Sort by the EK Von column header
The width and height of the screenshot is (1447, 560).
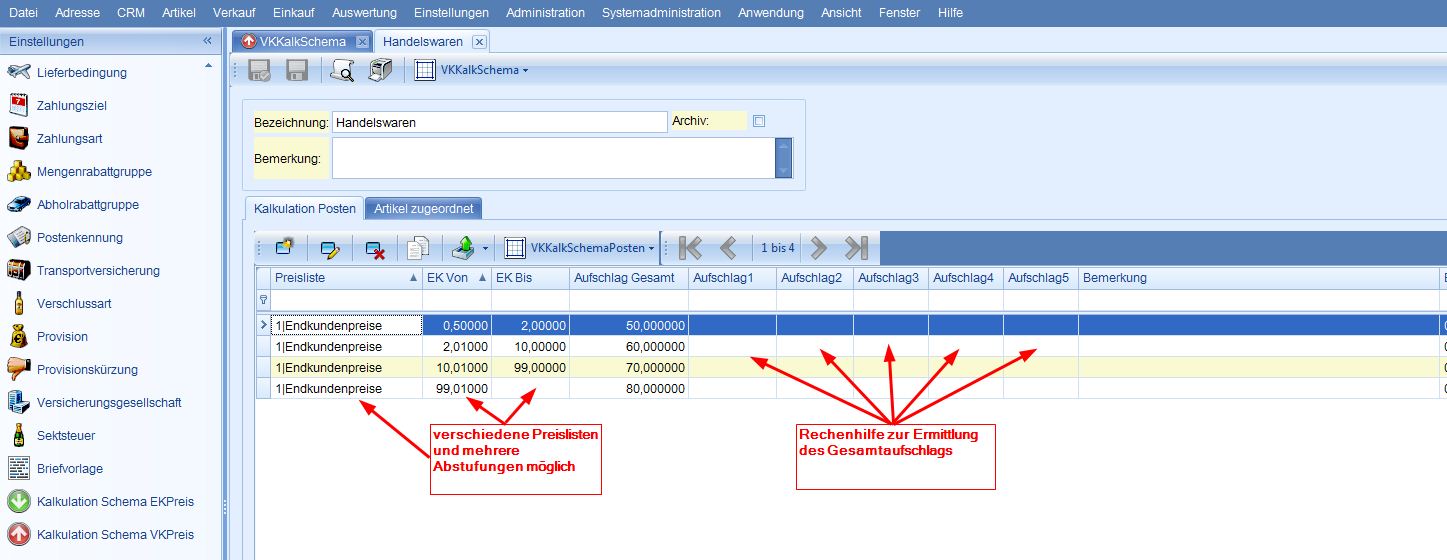[x=456, y=278]
